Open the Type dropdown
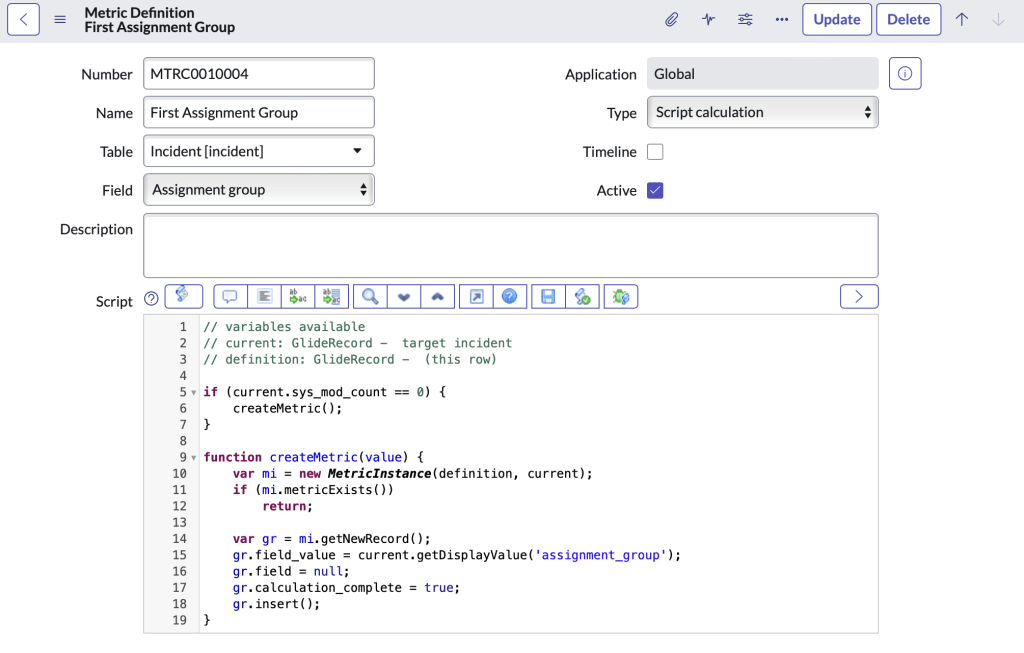 762,112
